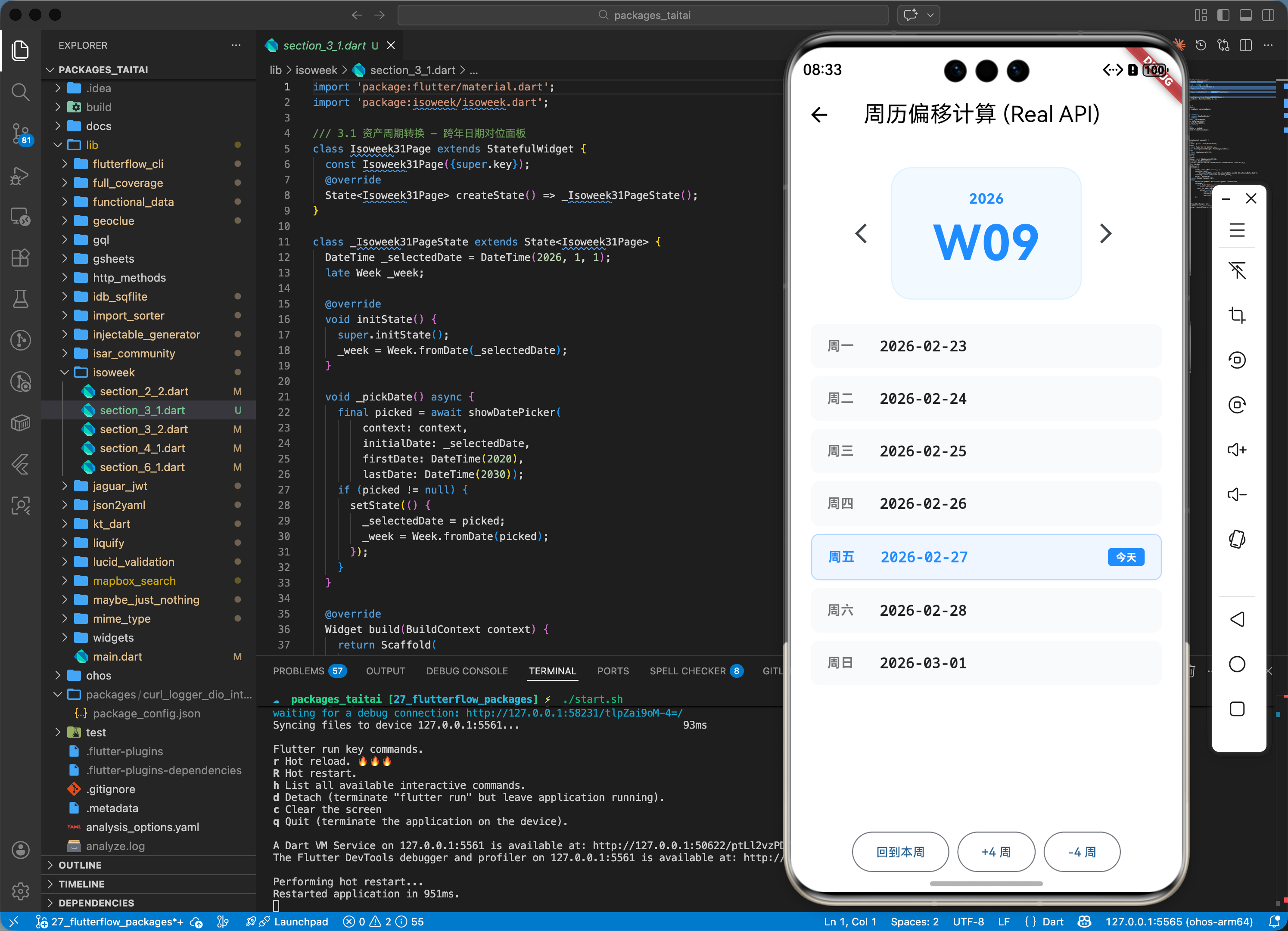The width and height of the screenshot is (1288, 931).
Task: Open the Extensions view
Action: (x=20, y=258)
